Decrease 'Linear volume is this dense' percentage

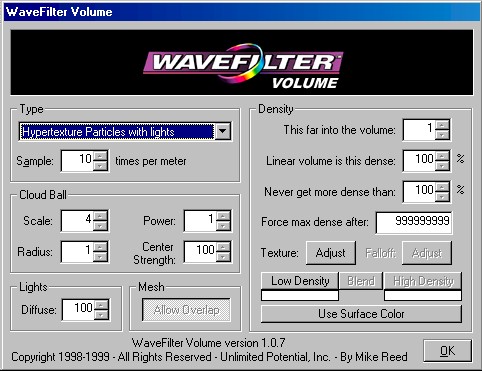(442, 166)
